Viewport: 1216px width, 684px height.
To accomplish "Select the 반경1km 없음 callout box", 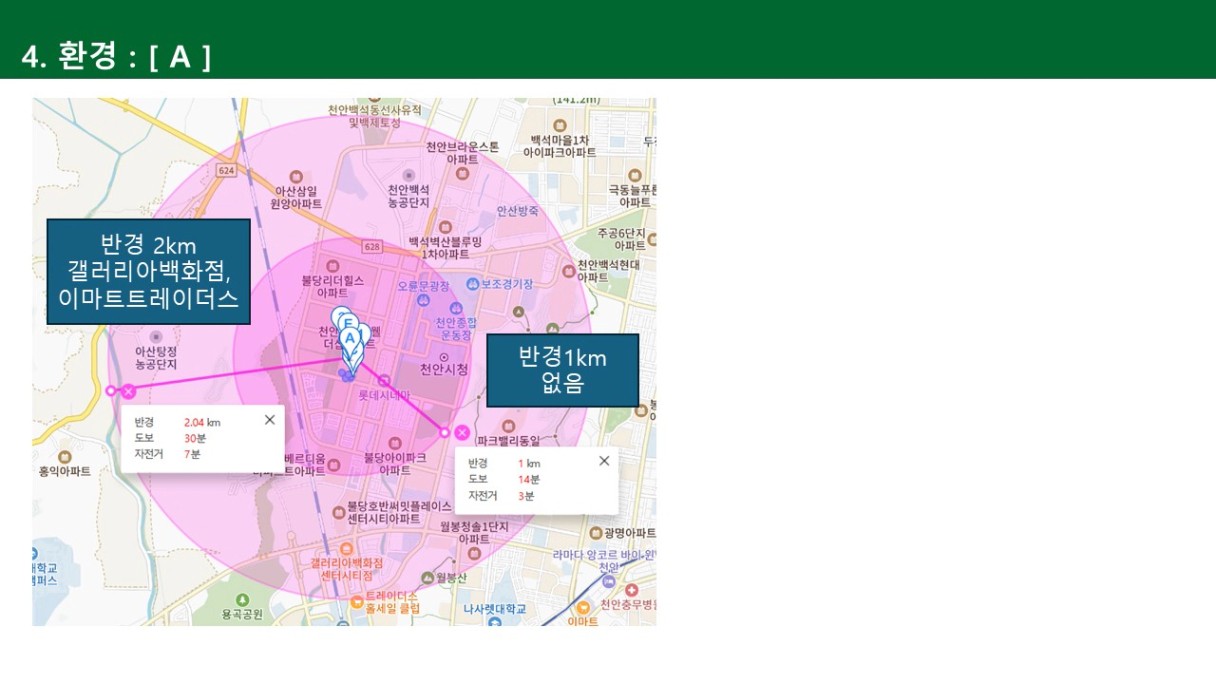I will tap(562, 370).
